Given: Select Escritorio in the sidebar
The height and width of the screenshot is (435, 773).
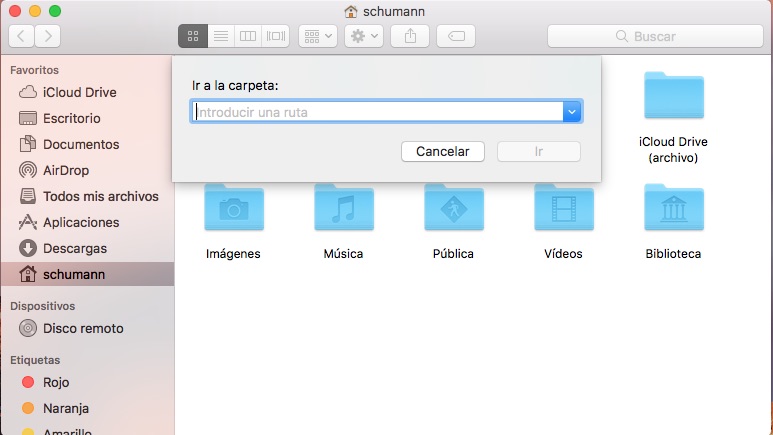Looking at the screenshot, I should pyautogui.click(x=87, y=118).
